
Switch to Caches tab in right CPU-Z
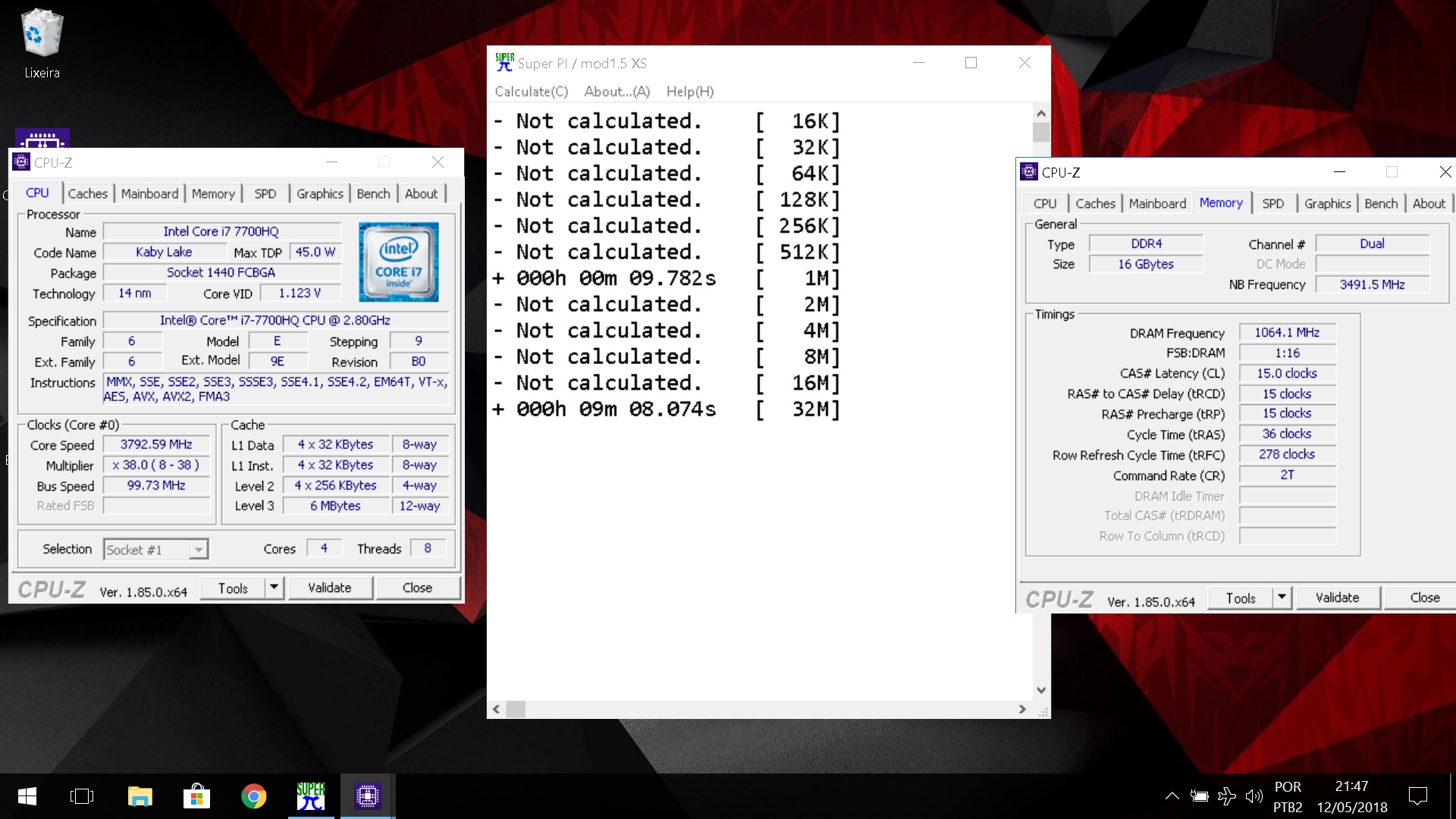point(1096,203)
